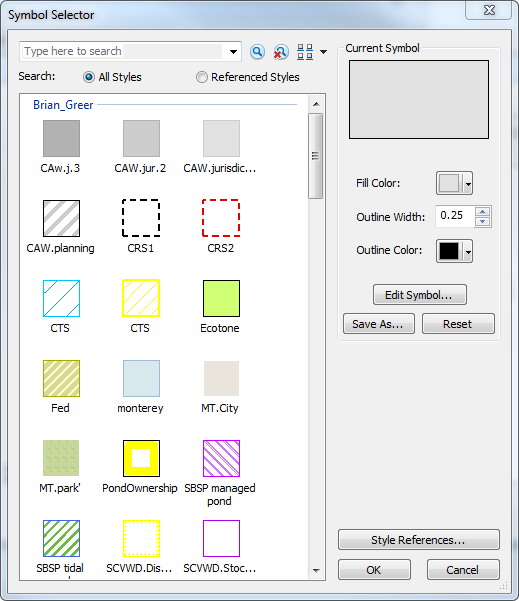Click the Style References button

(x=419, y=540)
